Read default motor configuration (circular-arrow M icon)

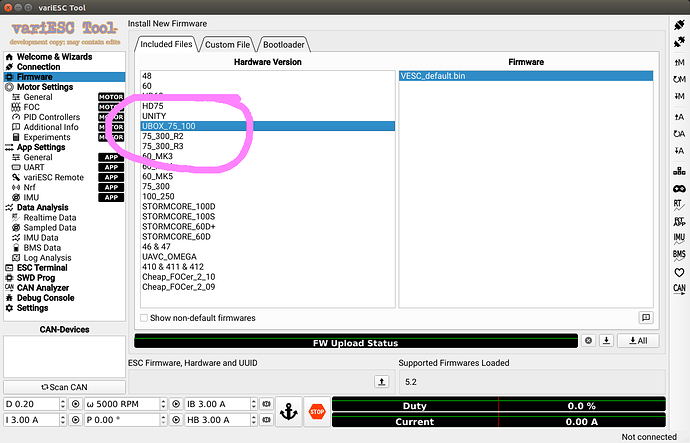679,79
